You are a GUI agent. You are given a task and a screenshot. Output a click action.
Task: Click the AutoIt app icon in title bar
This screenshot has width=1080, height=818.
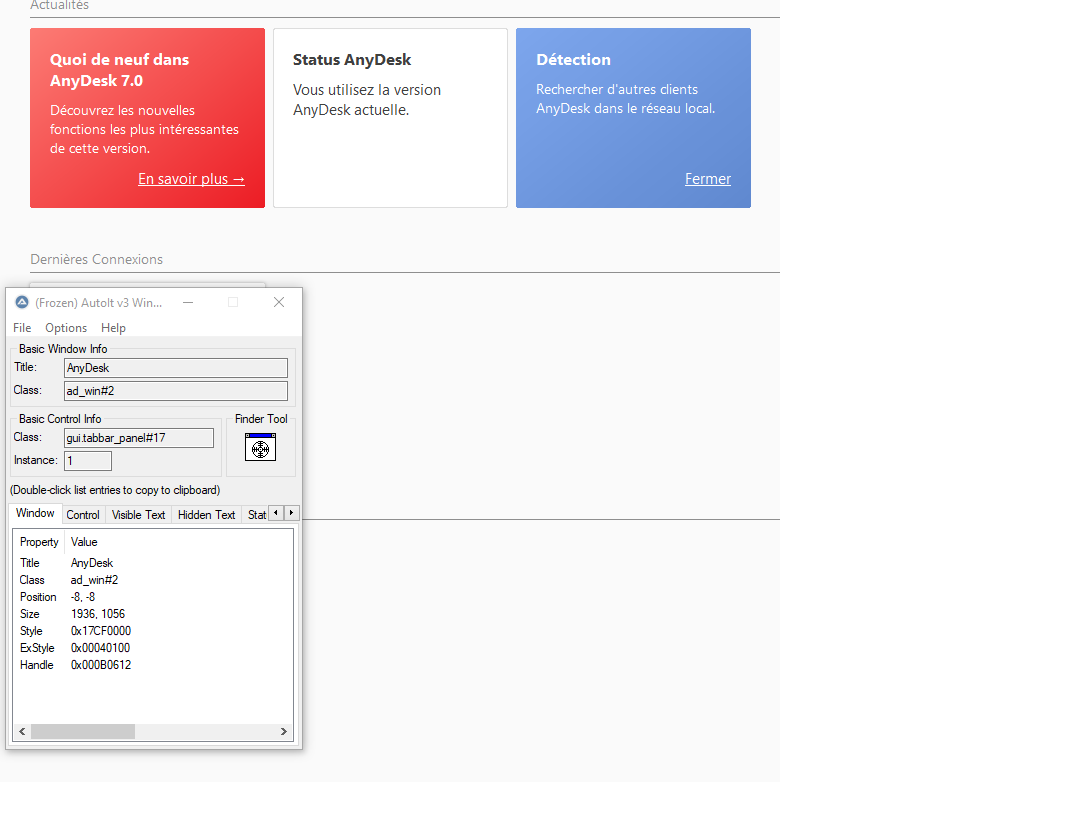point(22,302)
